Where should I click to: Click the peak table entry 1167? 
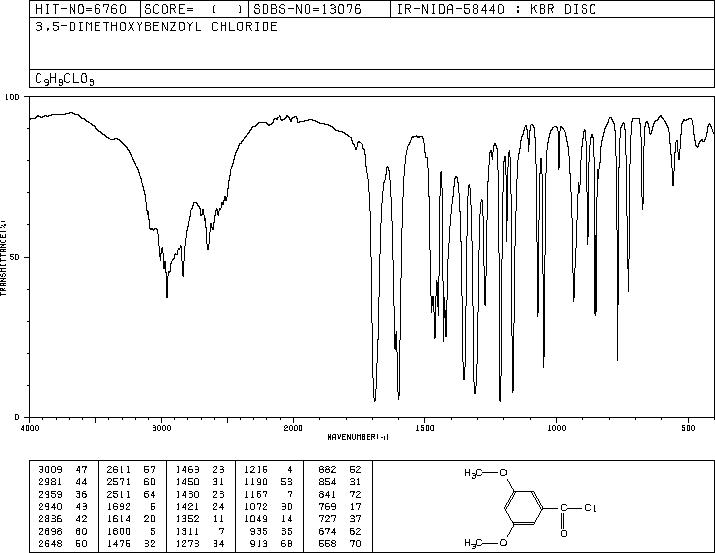point(256,494)
